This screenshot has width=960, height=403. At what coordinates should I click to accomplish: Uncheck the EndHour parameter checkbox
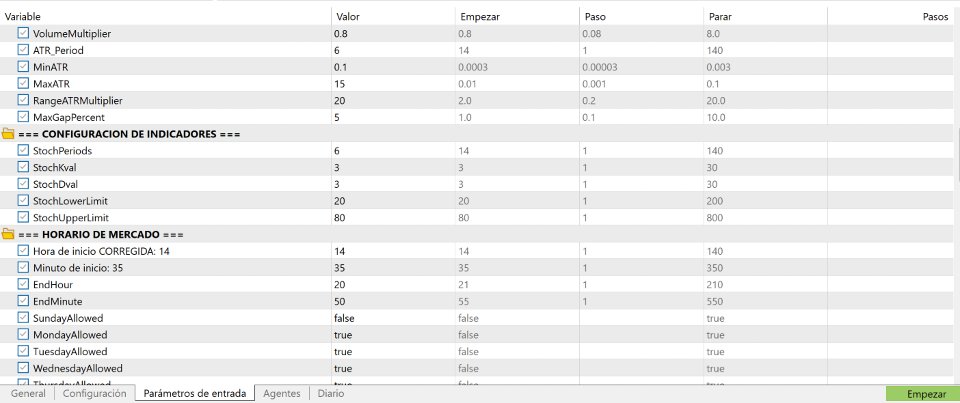(x=24, y=284)
